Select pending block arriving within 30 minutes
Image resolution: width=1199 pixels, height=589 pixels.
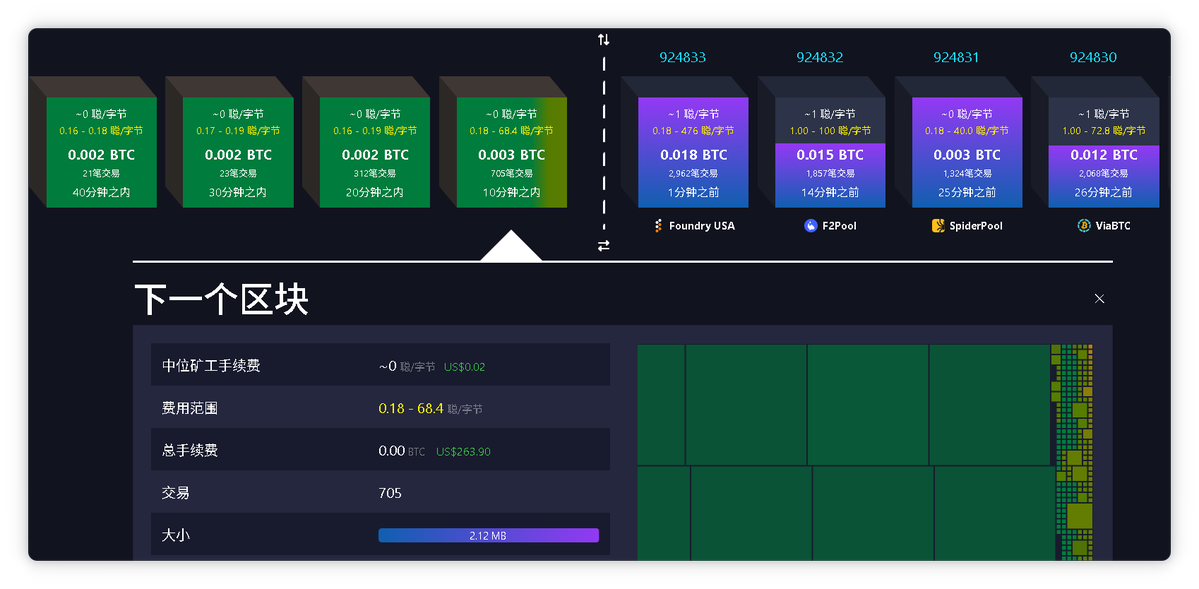239,152
